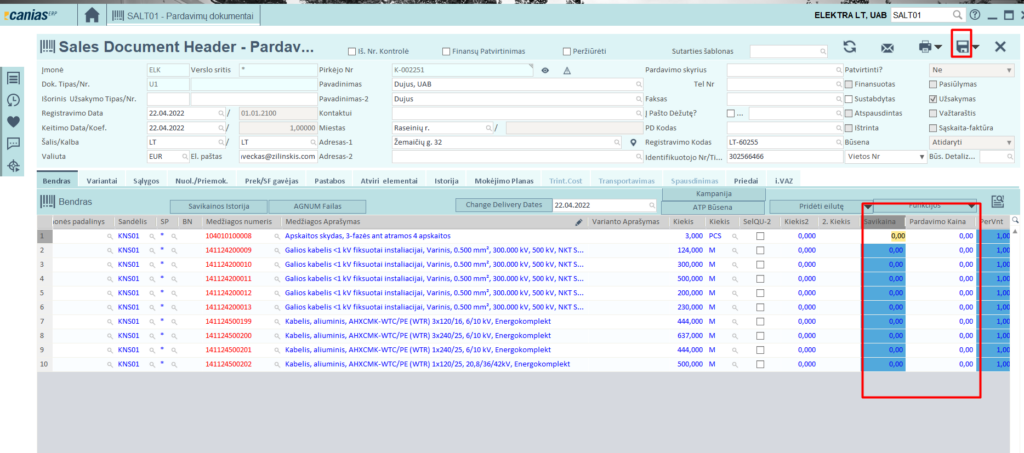The image size is (1024, 453).
Task: Enable the Iš. Nr. Kontrolė checkbox
Action: [x=351, y=51]
